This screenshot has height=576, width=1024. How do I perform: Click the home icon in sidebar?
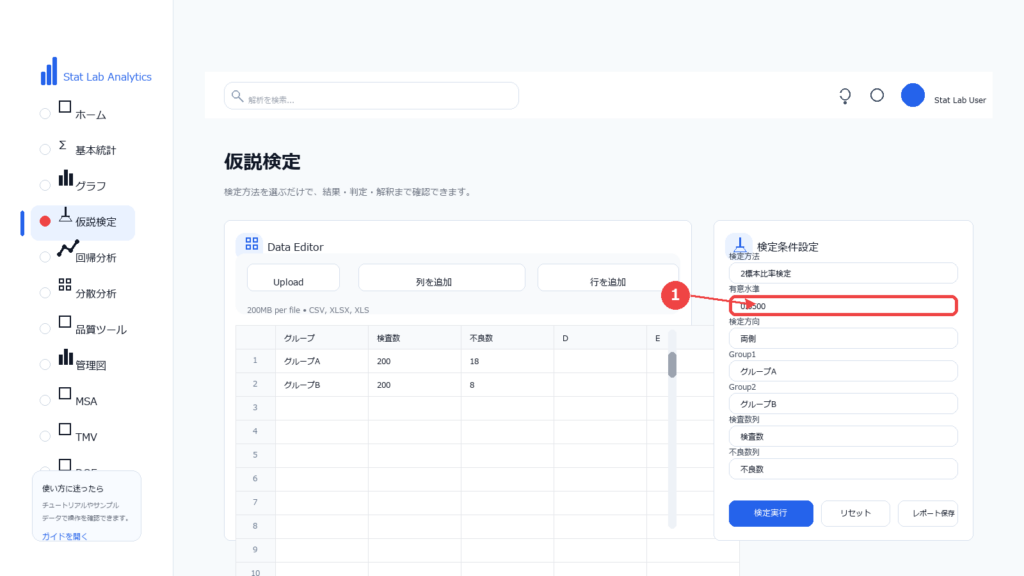point(65,107)
